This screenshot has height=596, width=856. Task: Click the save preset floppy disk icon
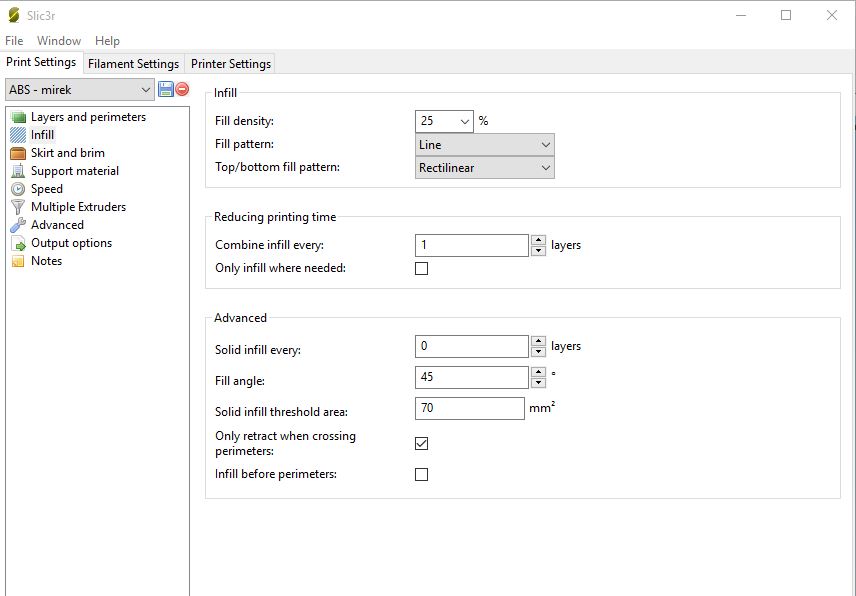[x=165, y=89]
